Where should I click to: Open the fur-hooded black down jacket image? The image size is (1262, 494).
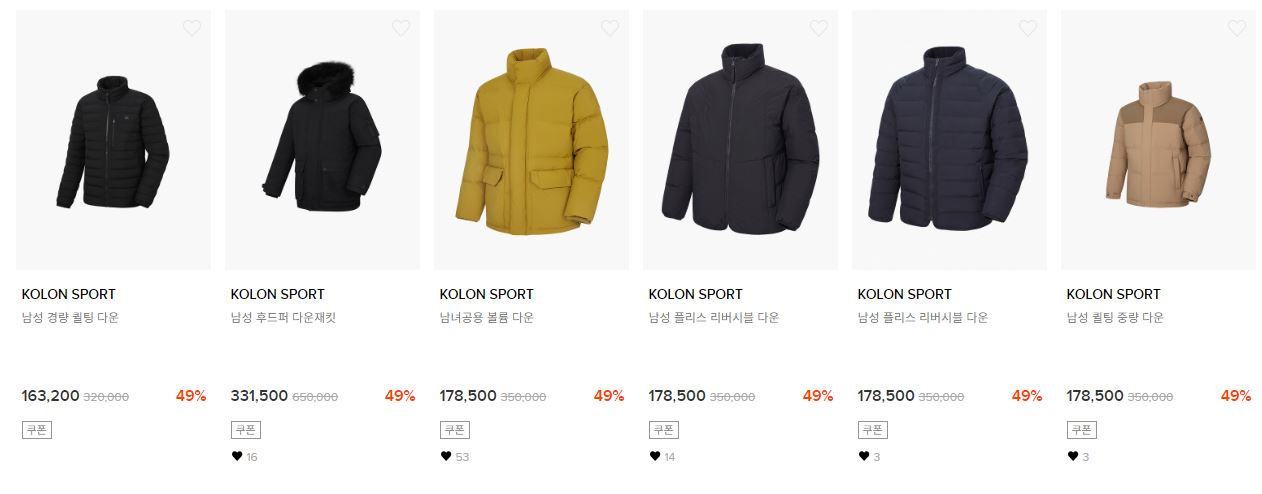(322, 140)
